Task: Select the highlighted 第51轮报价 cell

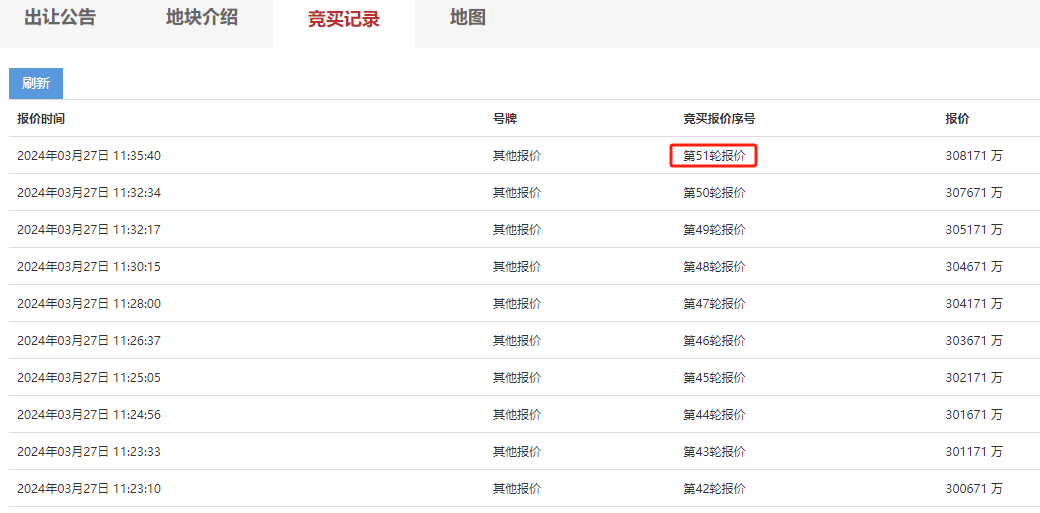Action: click(x=714, y=156)
